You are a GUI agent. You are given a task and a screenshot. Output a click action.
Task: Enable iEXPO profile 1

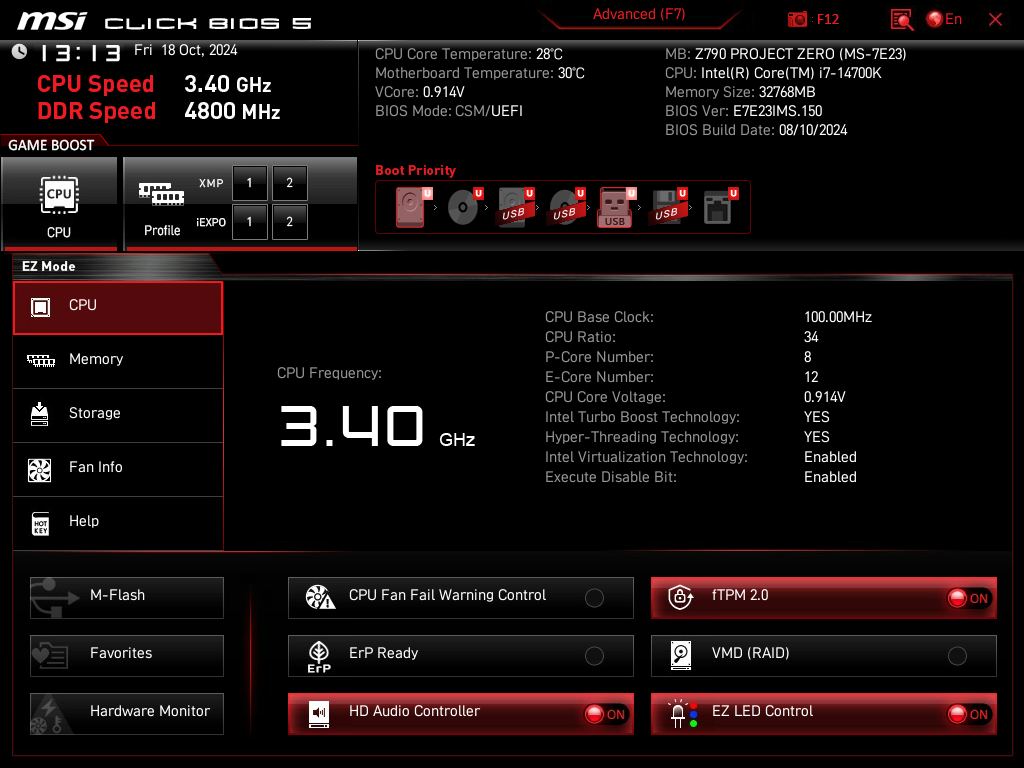tap(249, 222)
